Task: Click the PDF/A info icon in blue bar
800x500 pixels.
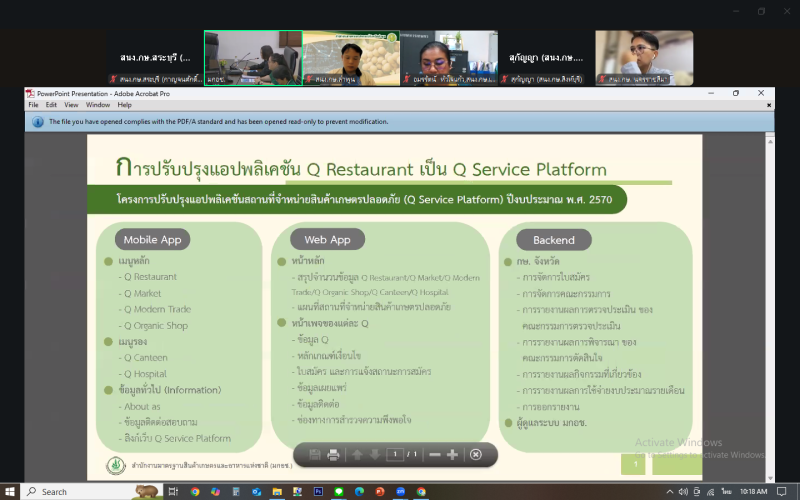Action: 38,122
